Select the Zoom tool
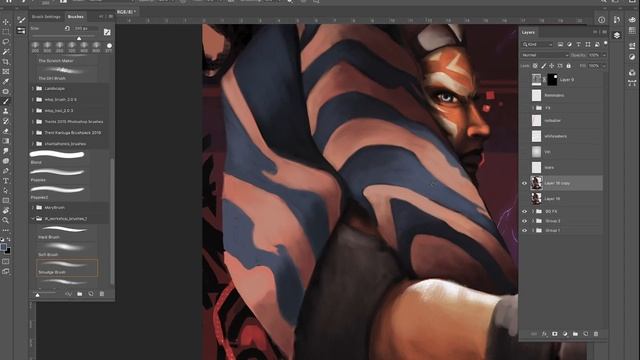Viewport: 640px width, 360px height. point(6,220)
